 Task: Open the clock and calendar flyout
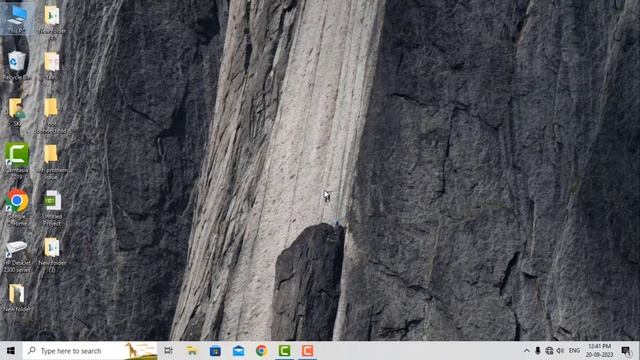pyautogui.click(x=600, y=351)
